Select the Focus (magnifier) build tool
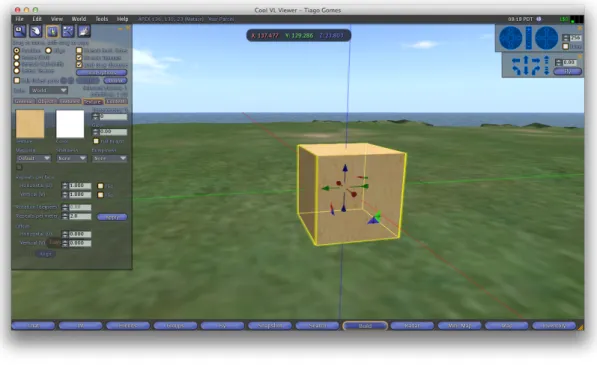Screen dimensions: 597x365 click(20, 31)
